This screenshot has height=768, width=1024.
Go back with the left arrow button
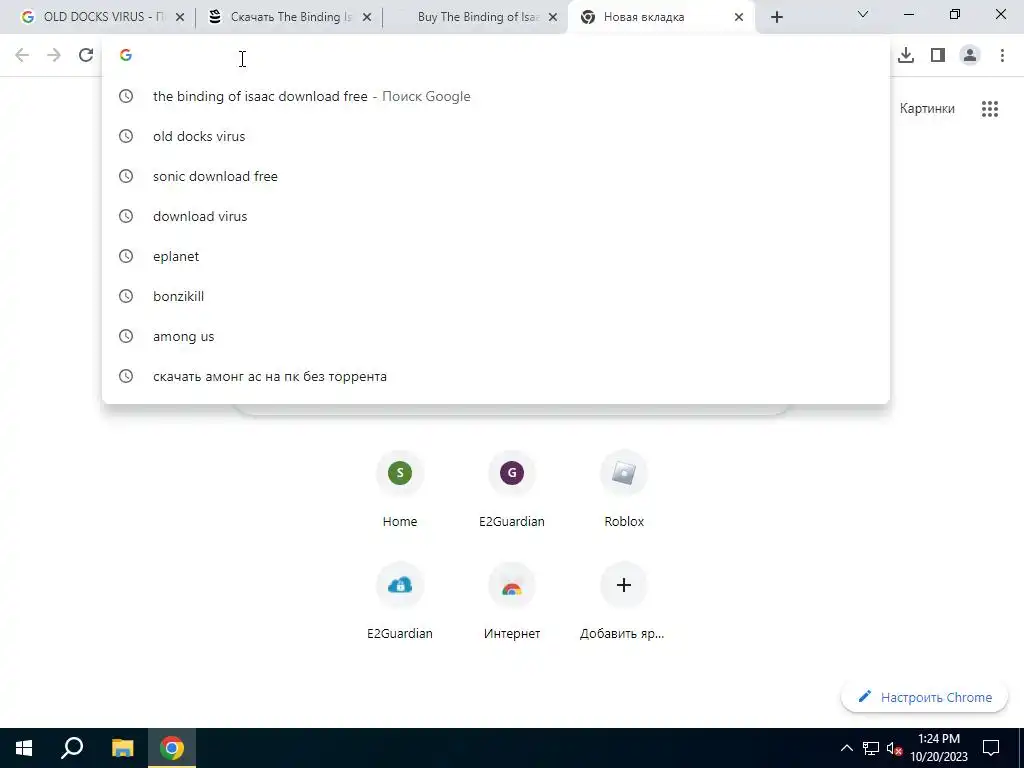click(22, 56)
